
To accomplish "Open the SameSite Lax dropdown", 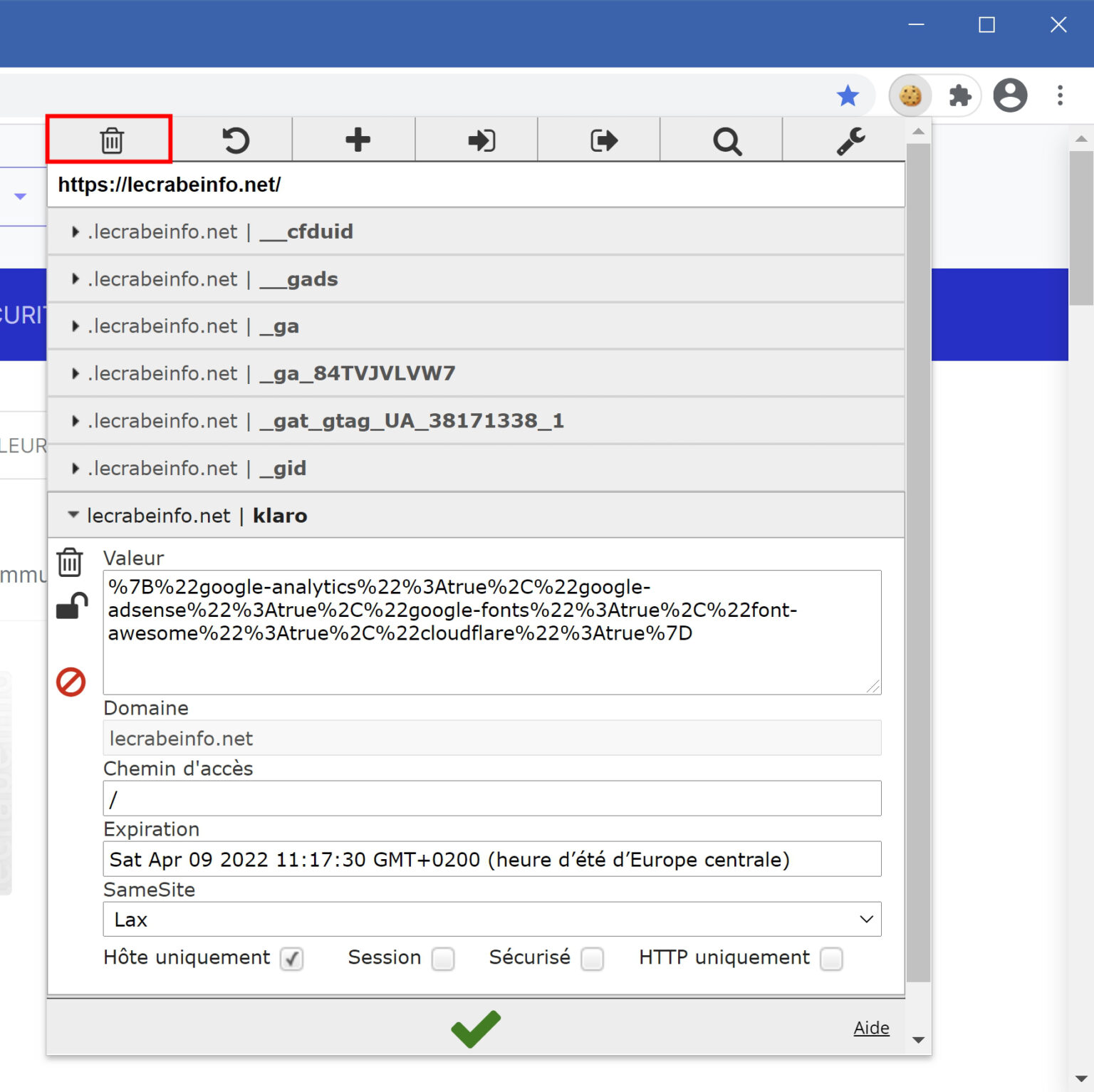I will coord(492,919).
